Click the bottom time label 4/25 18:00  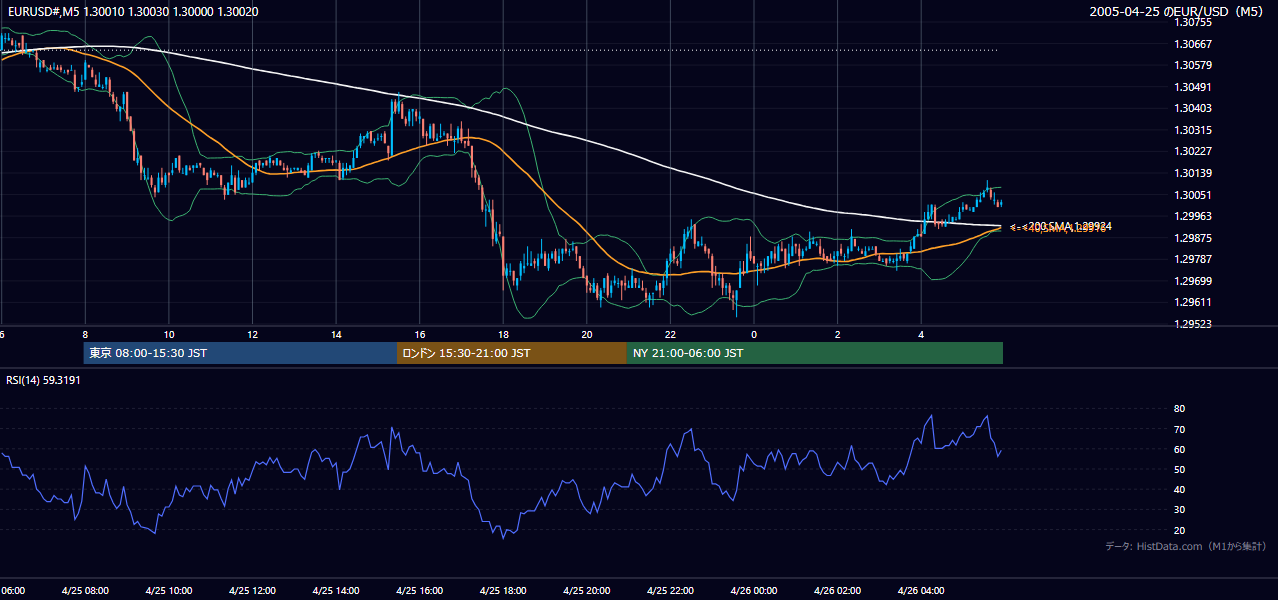pyautogui.click(x=503, y=590)
